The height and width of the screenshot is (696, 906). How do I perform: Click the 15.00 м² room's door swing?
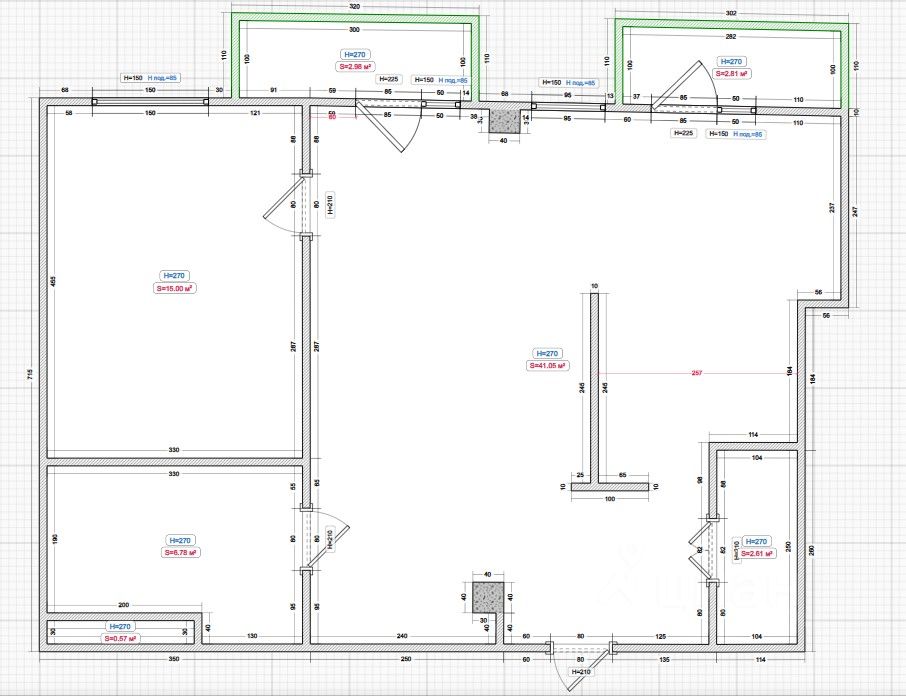(284, 206)
